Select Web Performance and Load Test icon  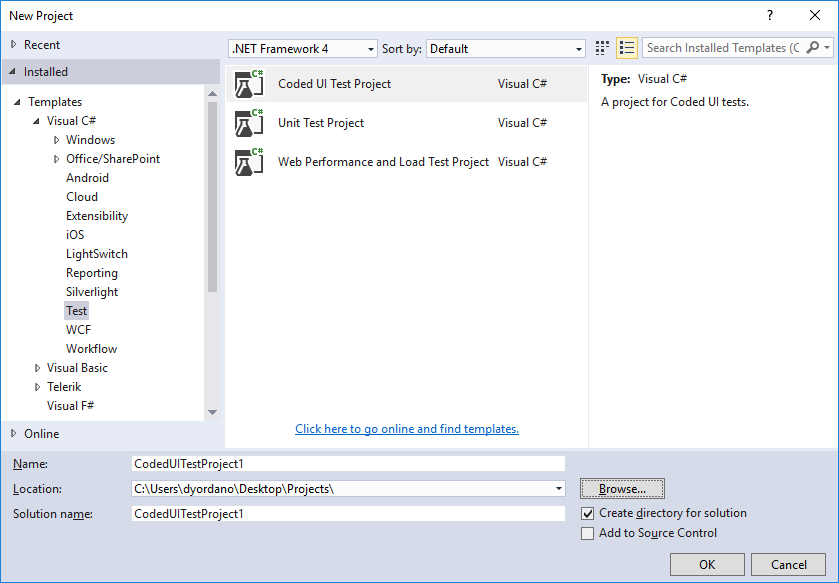click(x=249, y=162)
